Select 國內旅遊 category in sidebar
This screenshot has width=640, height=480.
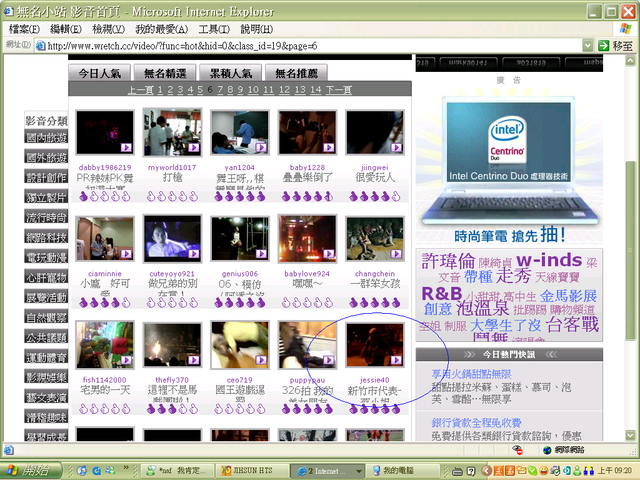tap(46, 138)
